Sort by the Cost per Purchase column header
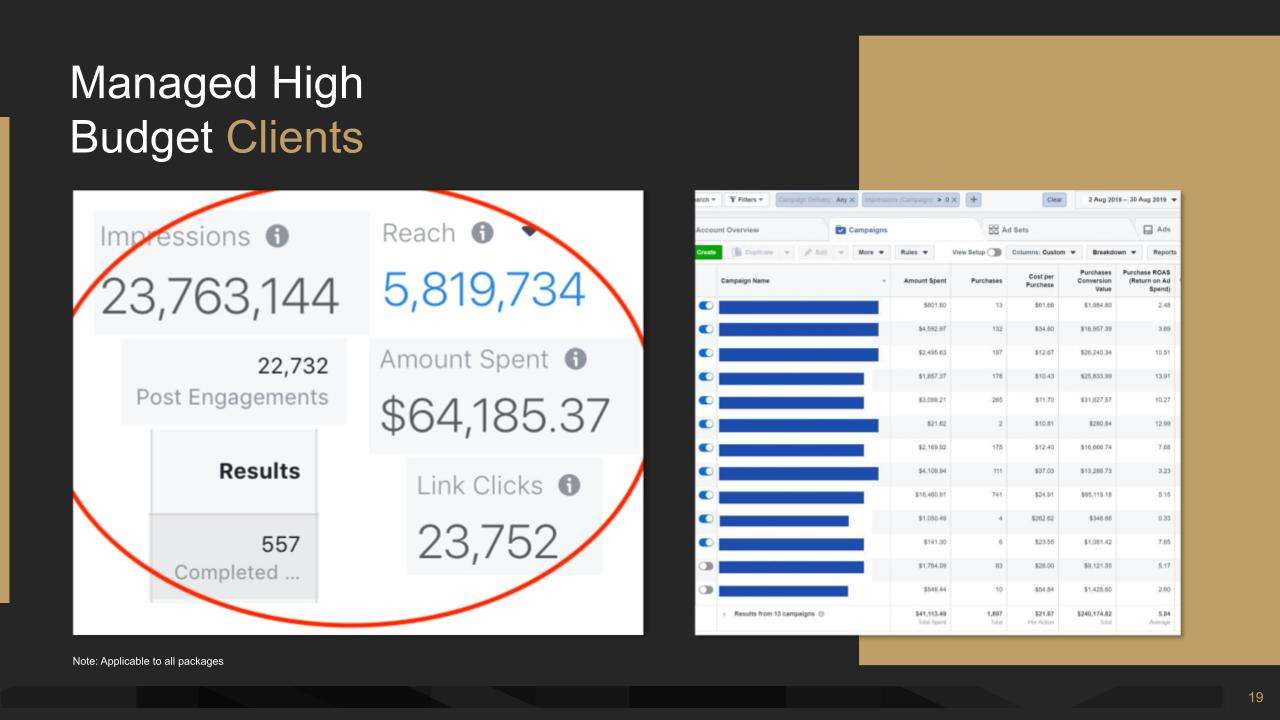The width and height of the screenshot is (1280, 720). pos(1035,281)
